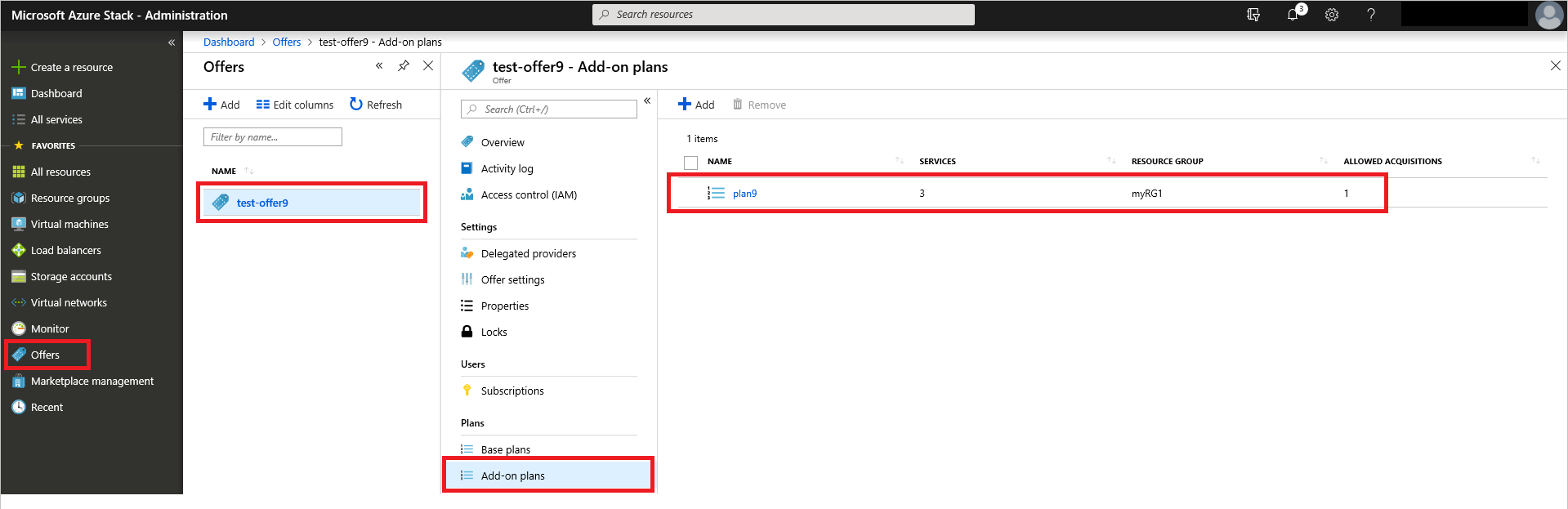Click Add in the Add-on plans toolbar
Image resolution: width=1568 pixels, height=509 pixels.
(x=696, y=105)
